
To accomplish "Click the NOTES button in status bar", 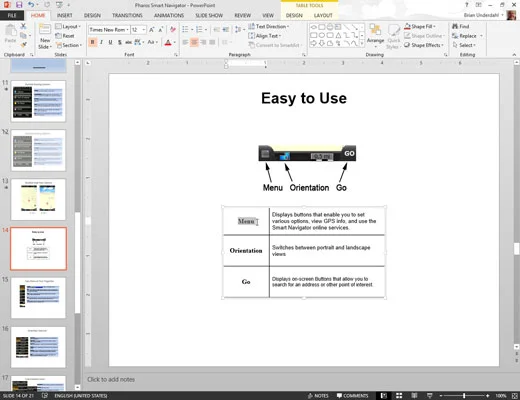I will pyautogui.click(x=318, y=396).
